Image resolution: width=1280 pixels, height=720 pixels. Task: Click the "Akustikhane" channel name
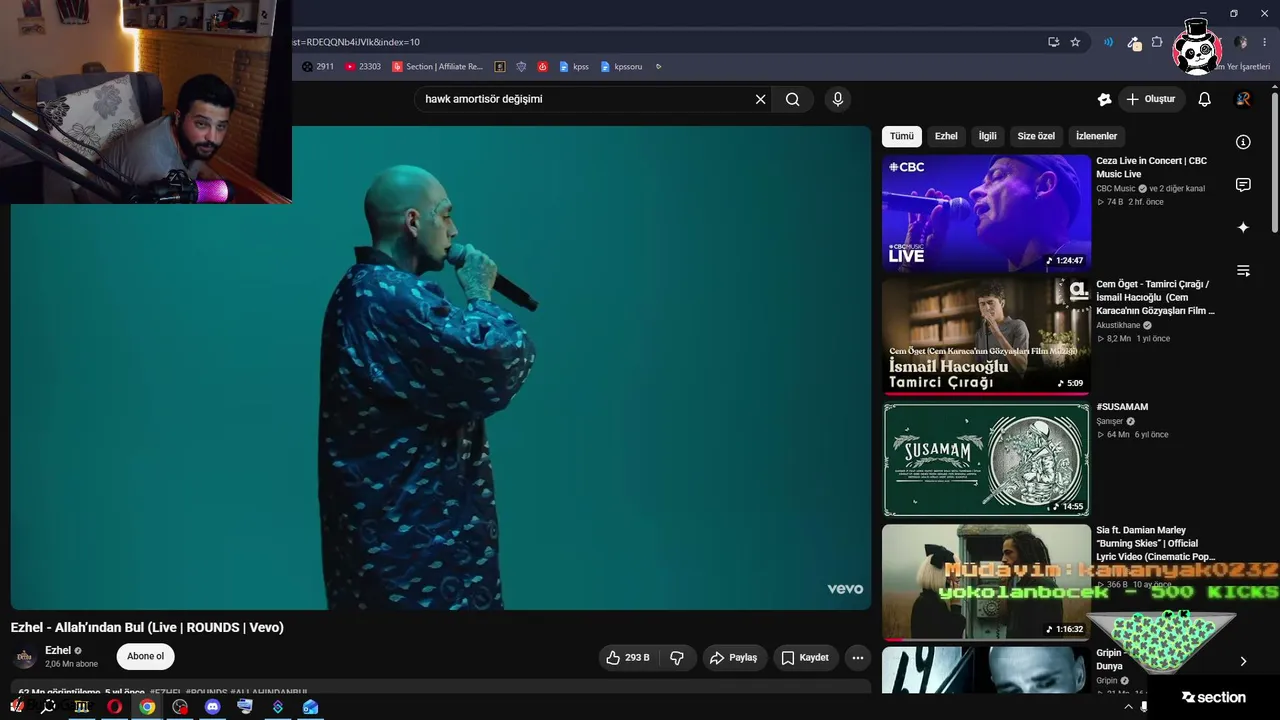click(x=1118, y=325)
